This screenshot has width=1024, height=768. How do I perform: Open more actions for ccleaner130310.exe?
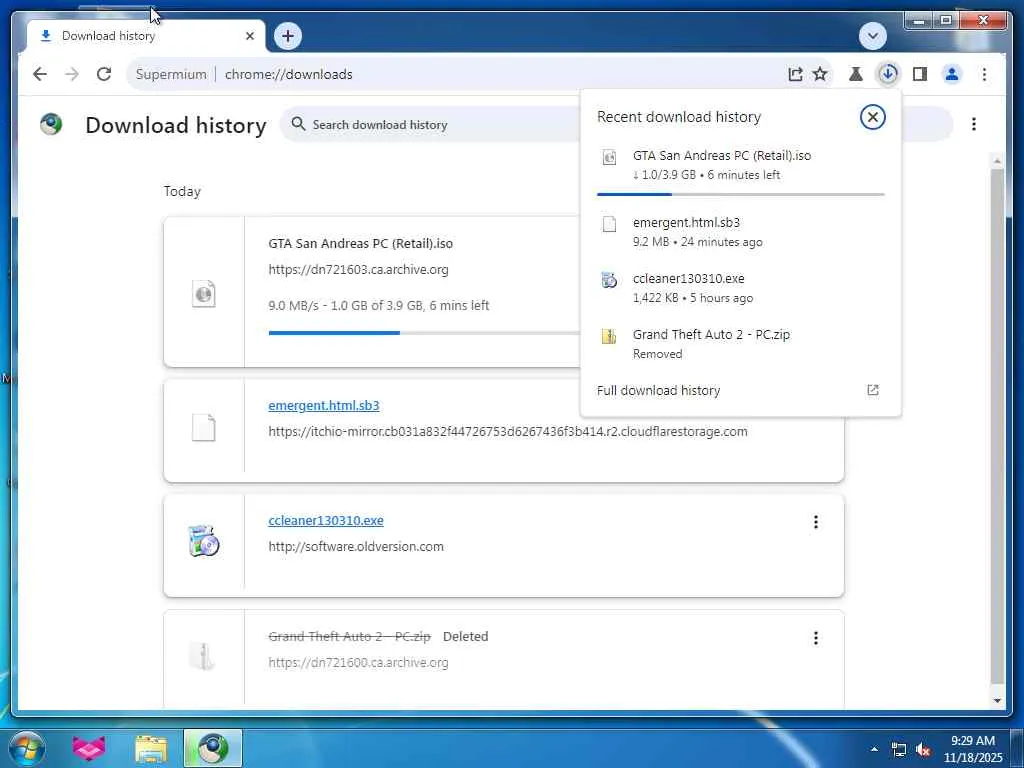pyautogui.click(x=816, y=522)
